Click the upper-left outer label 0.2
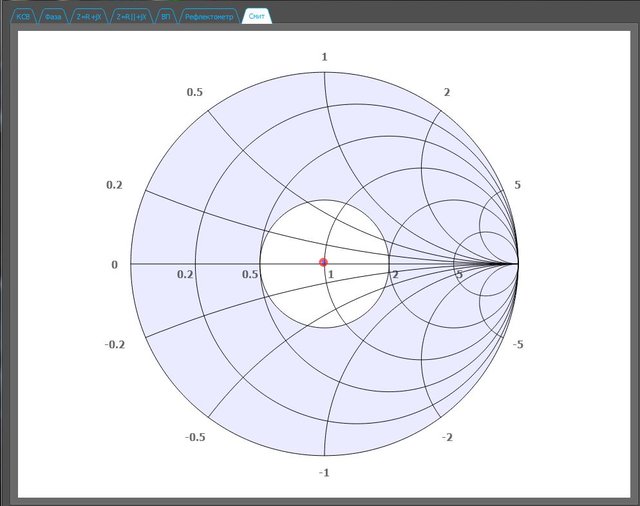The image size is (640, 506). tap(114, 185)
